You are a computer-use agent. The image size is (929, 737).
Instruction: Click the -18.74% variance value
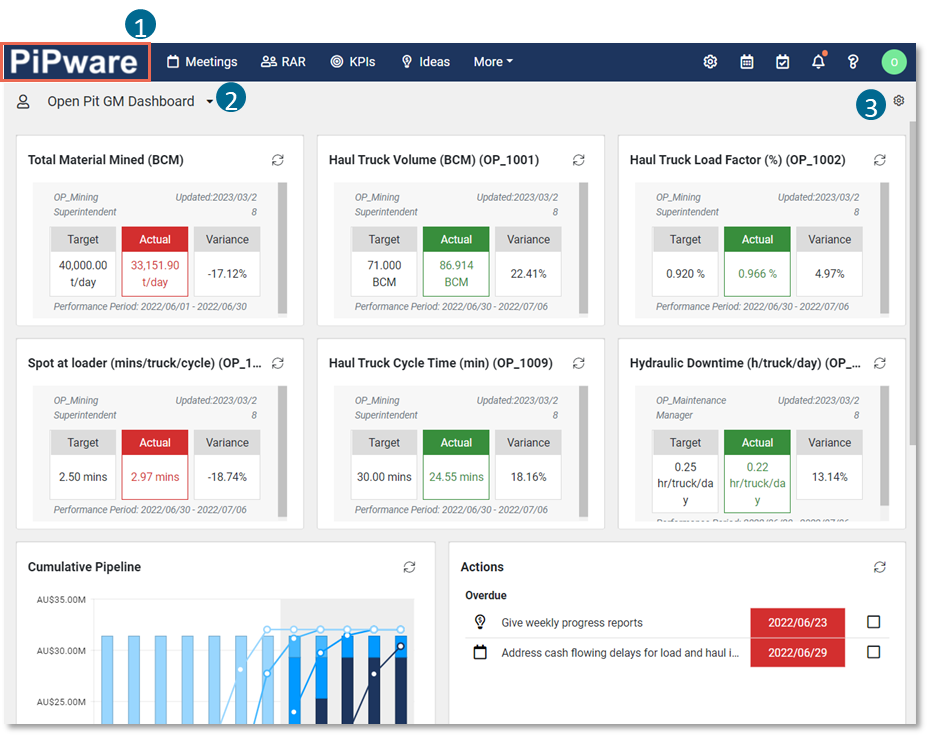[x=227, y=477]
